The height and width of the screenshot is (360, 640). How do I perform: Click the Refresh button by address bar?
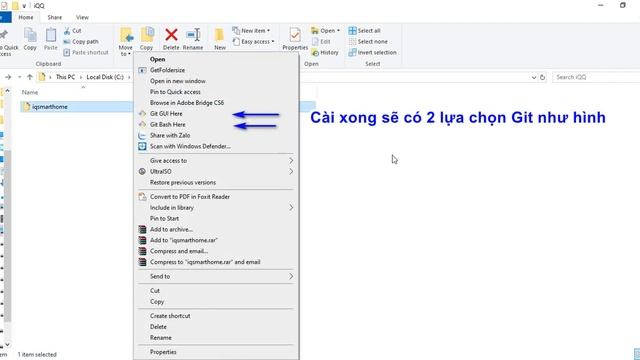coord(542,77)
